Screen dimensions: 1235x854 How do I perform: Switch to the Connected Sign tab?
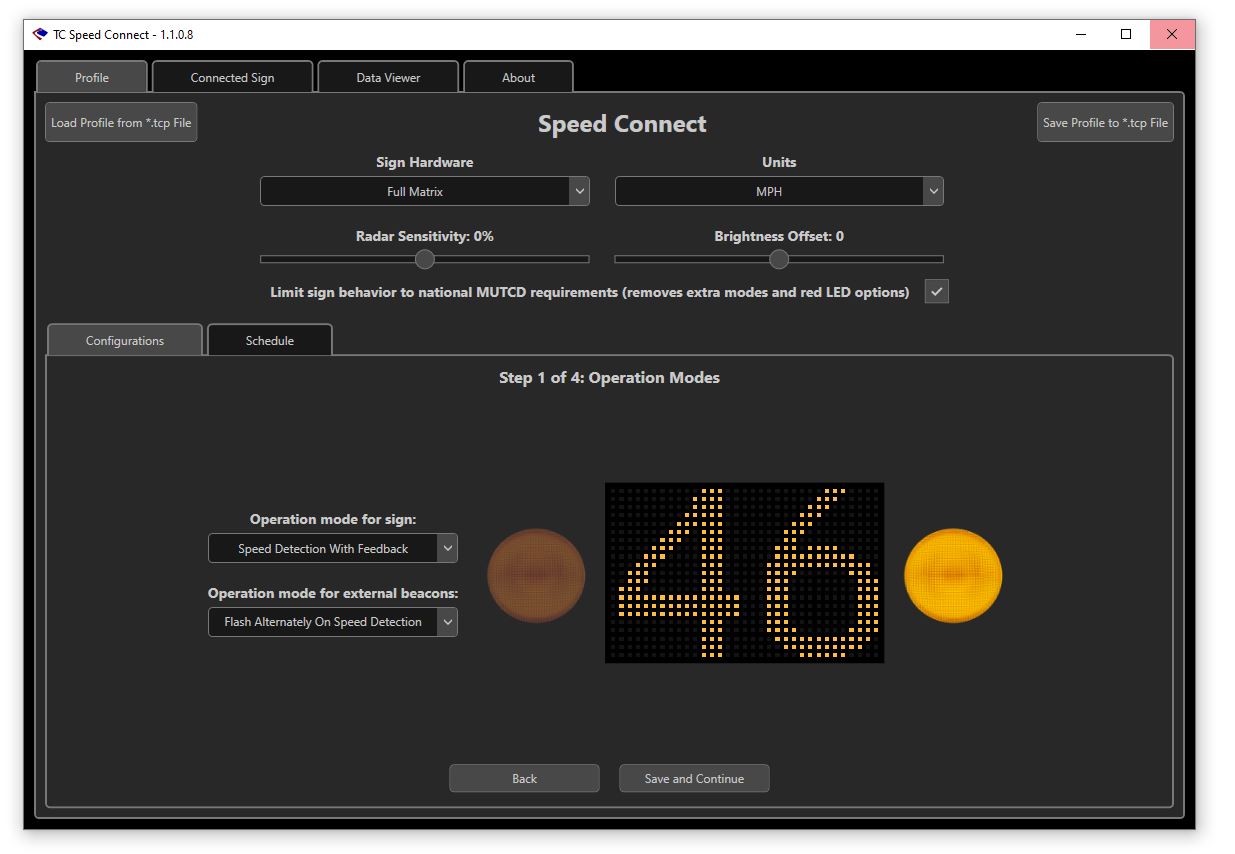(232, 78)
